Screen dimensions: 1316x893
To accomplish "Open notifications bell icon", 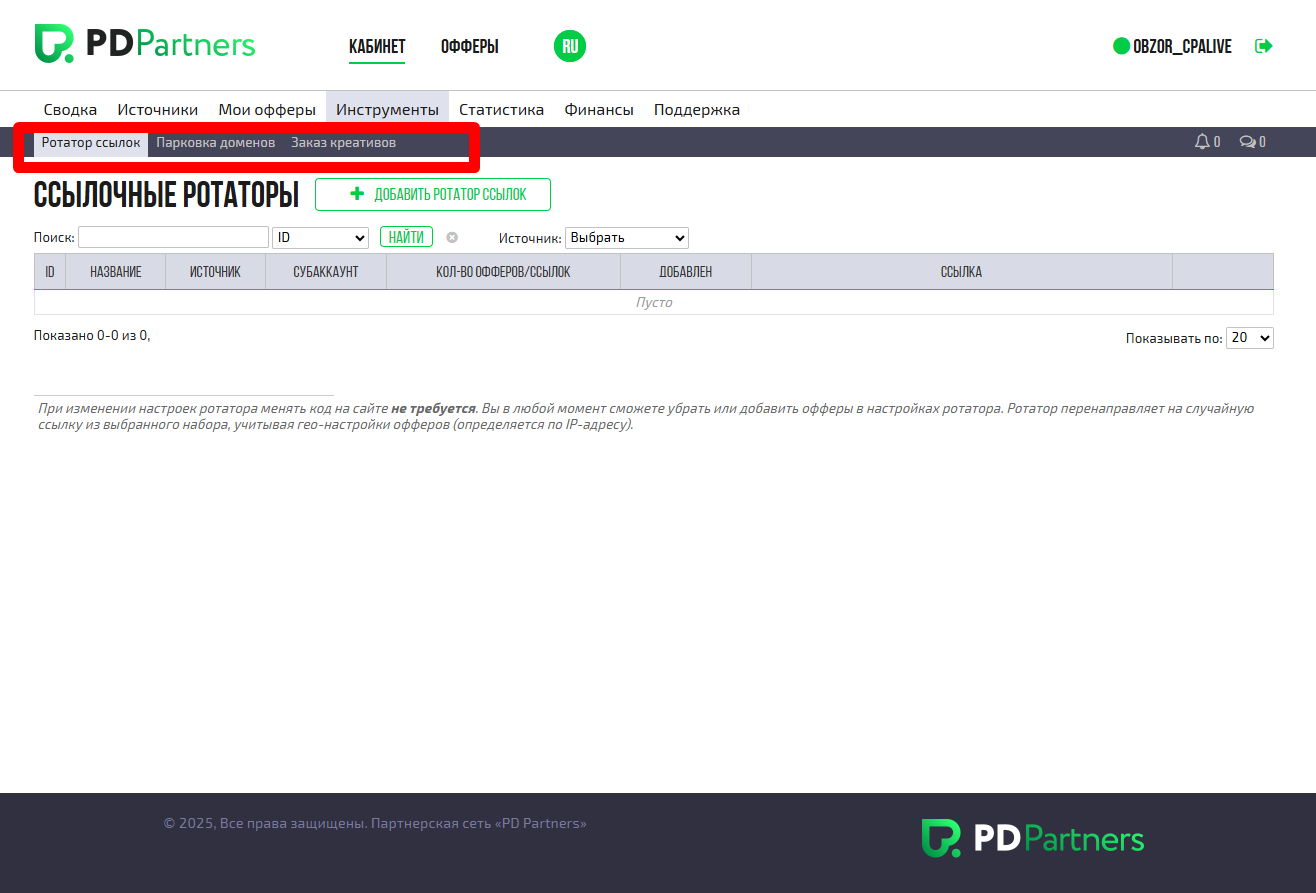I will 1202,142.
